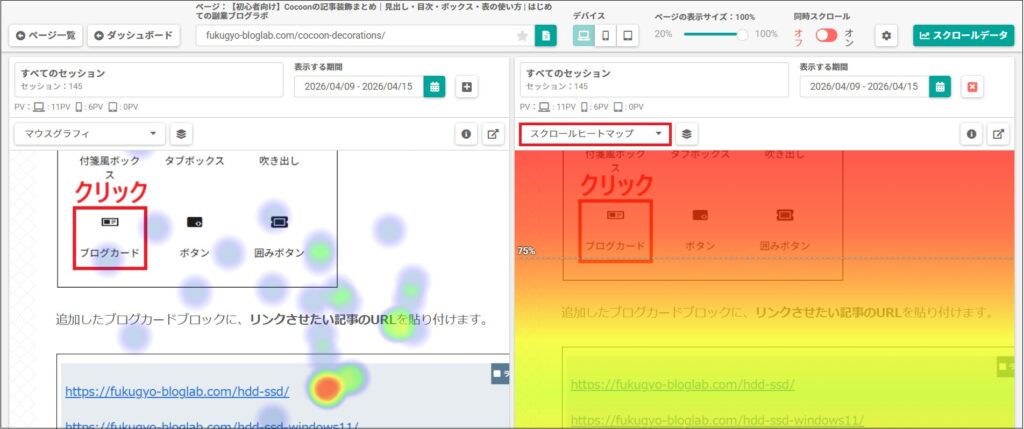The height and width of the screenshot is (429, 1024).
Task: Click the left panel info icon
Action: click(466, 134)
